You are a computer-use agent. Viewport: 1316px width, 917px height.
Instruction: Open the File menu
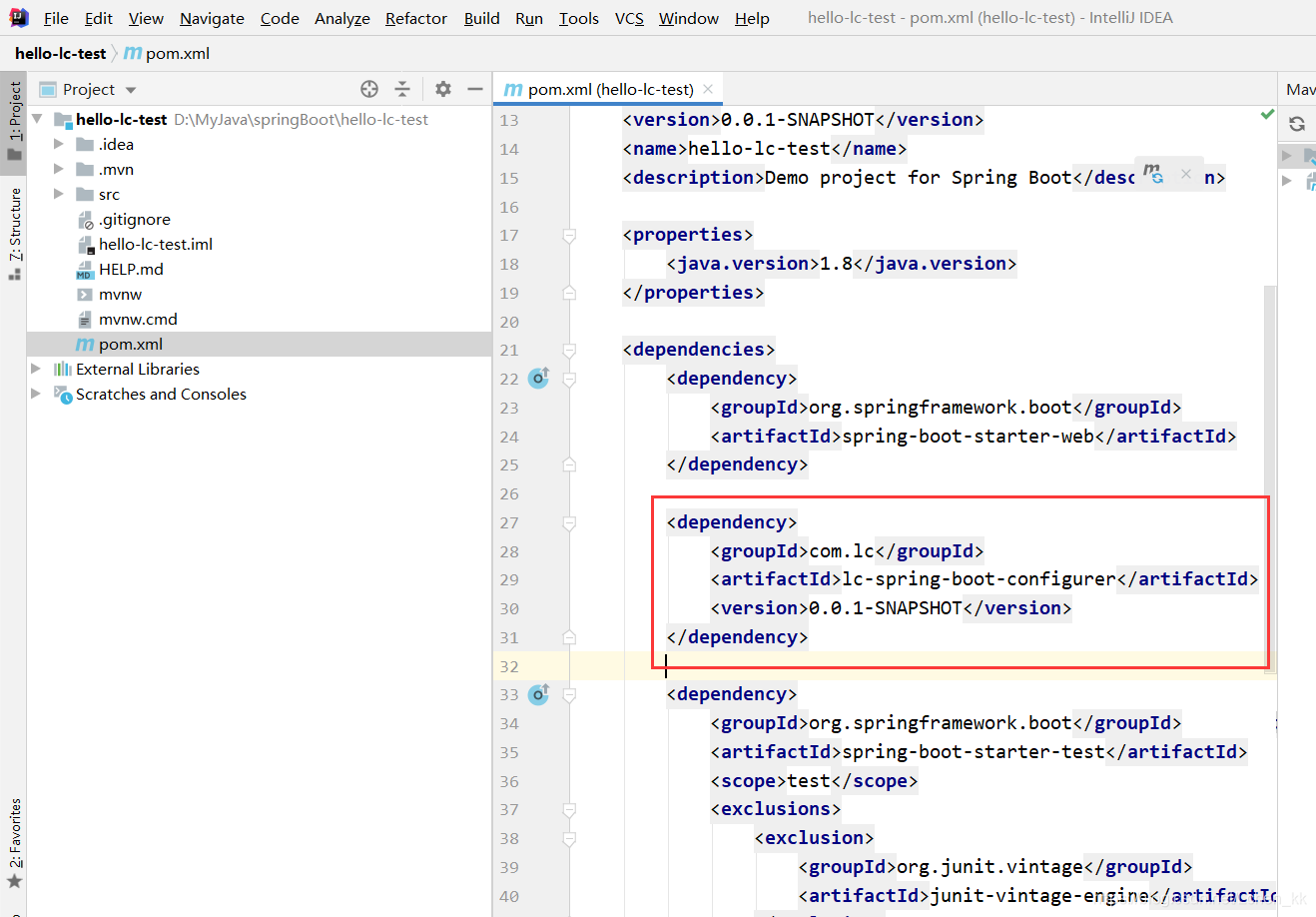coord(56,18)
